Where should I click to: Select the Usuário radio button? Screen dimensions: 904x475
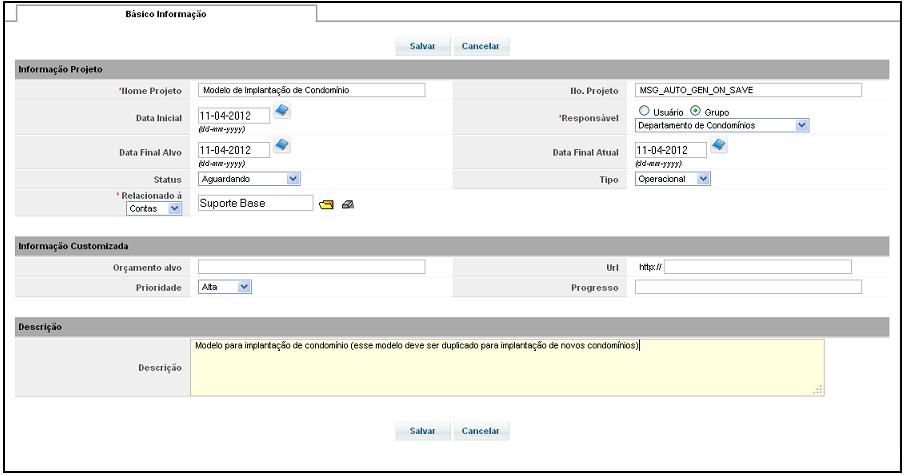(644, 111)
